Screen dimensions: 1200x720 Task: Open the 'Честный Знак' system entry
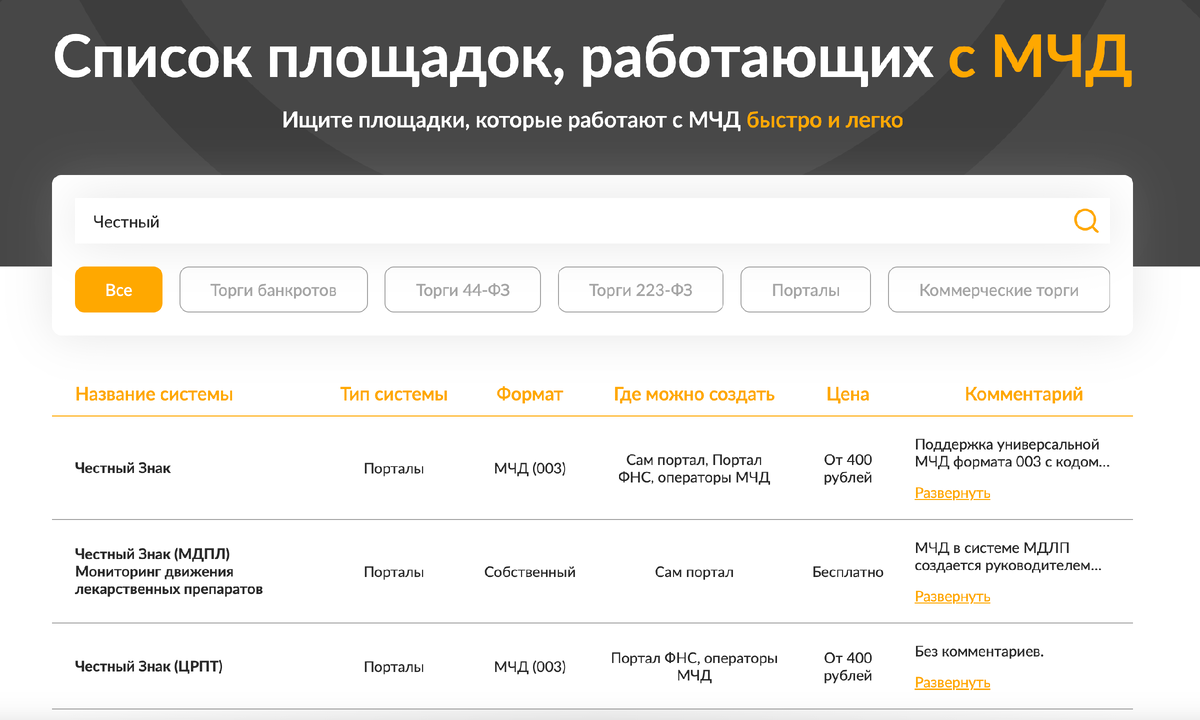point(121,466)
